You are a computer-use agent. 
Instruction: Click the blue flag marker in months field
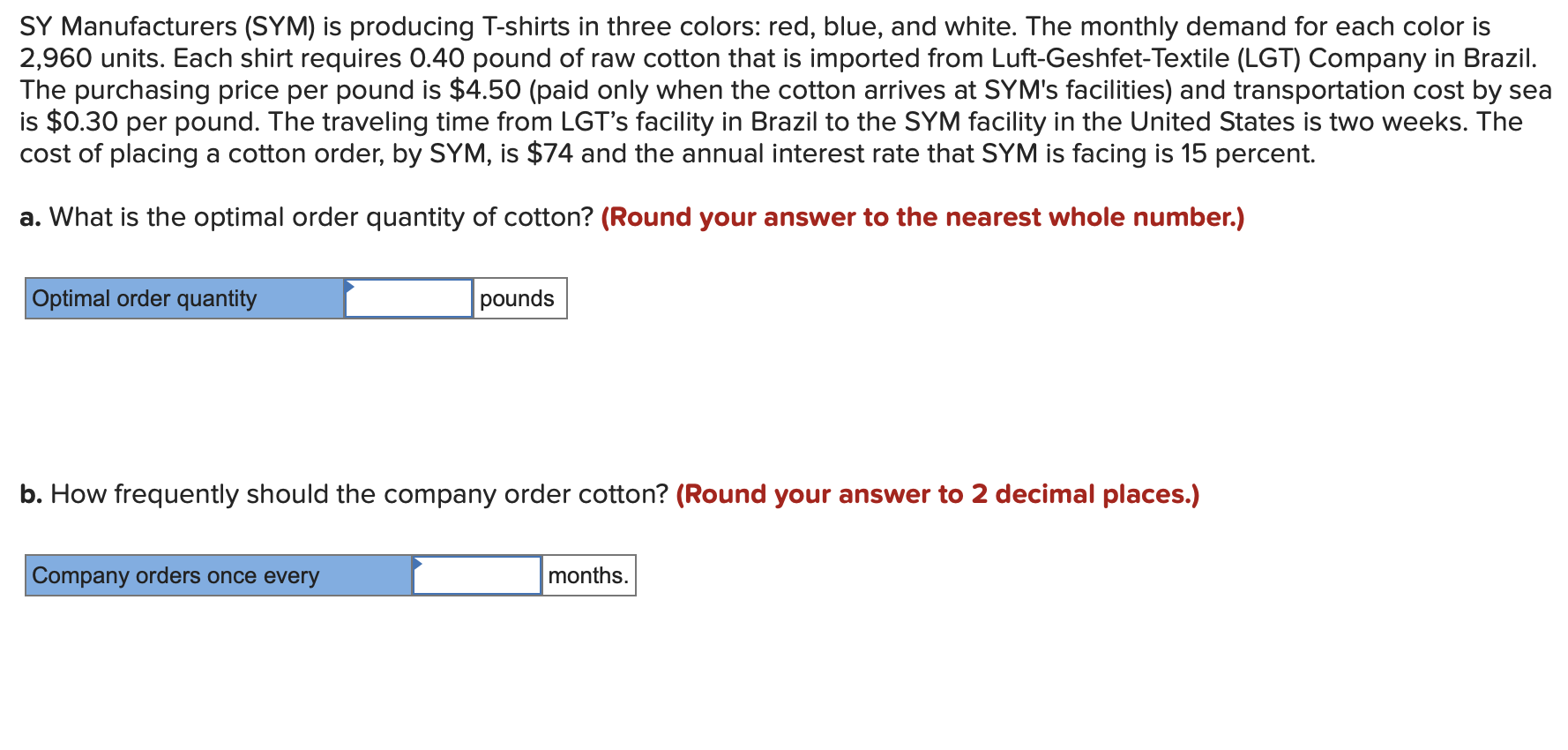point(417,566)
